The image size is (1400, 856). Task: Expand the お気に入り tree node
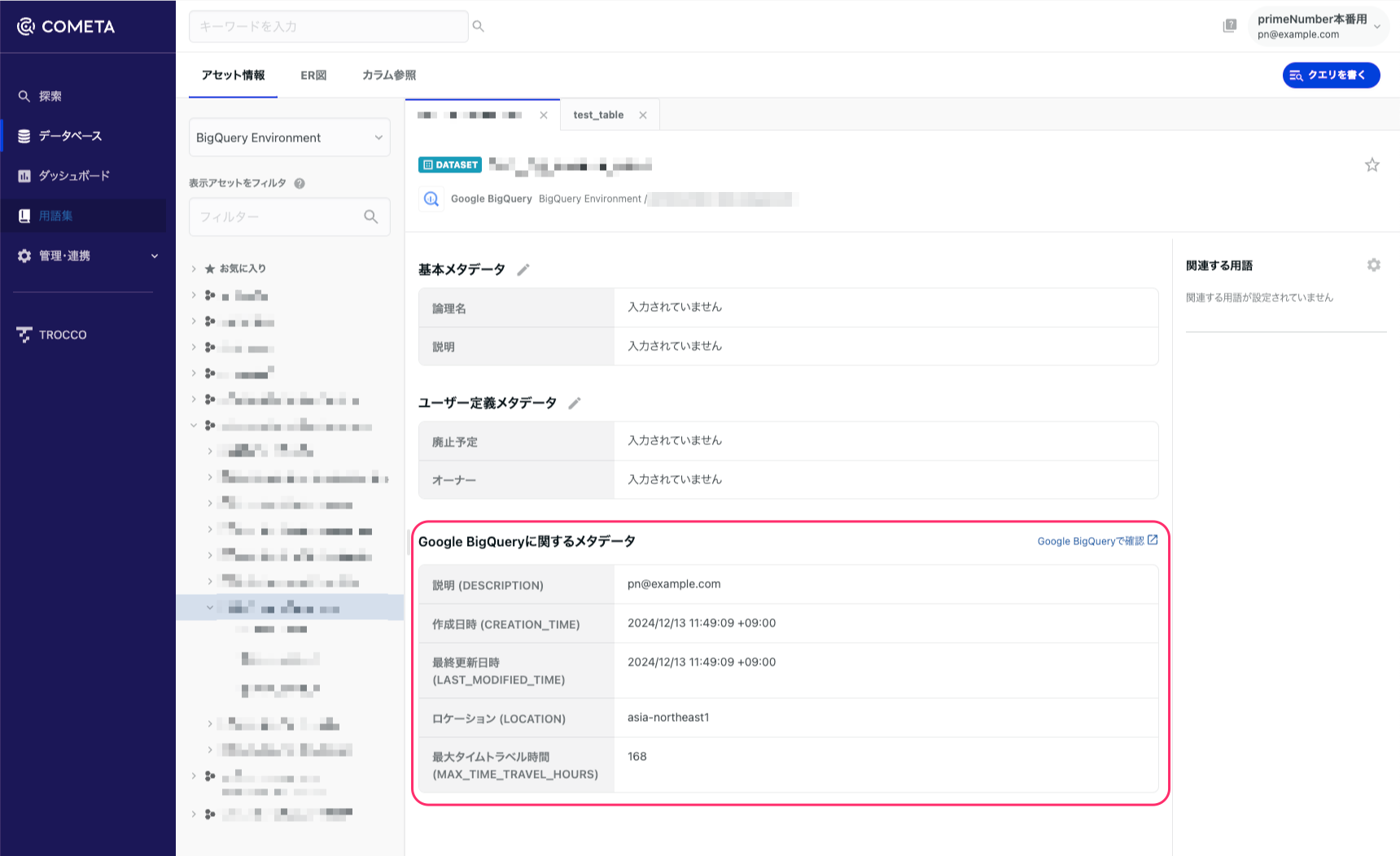point(194,269)
